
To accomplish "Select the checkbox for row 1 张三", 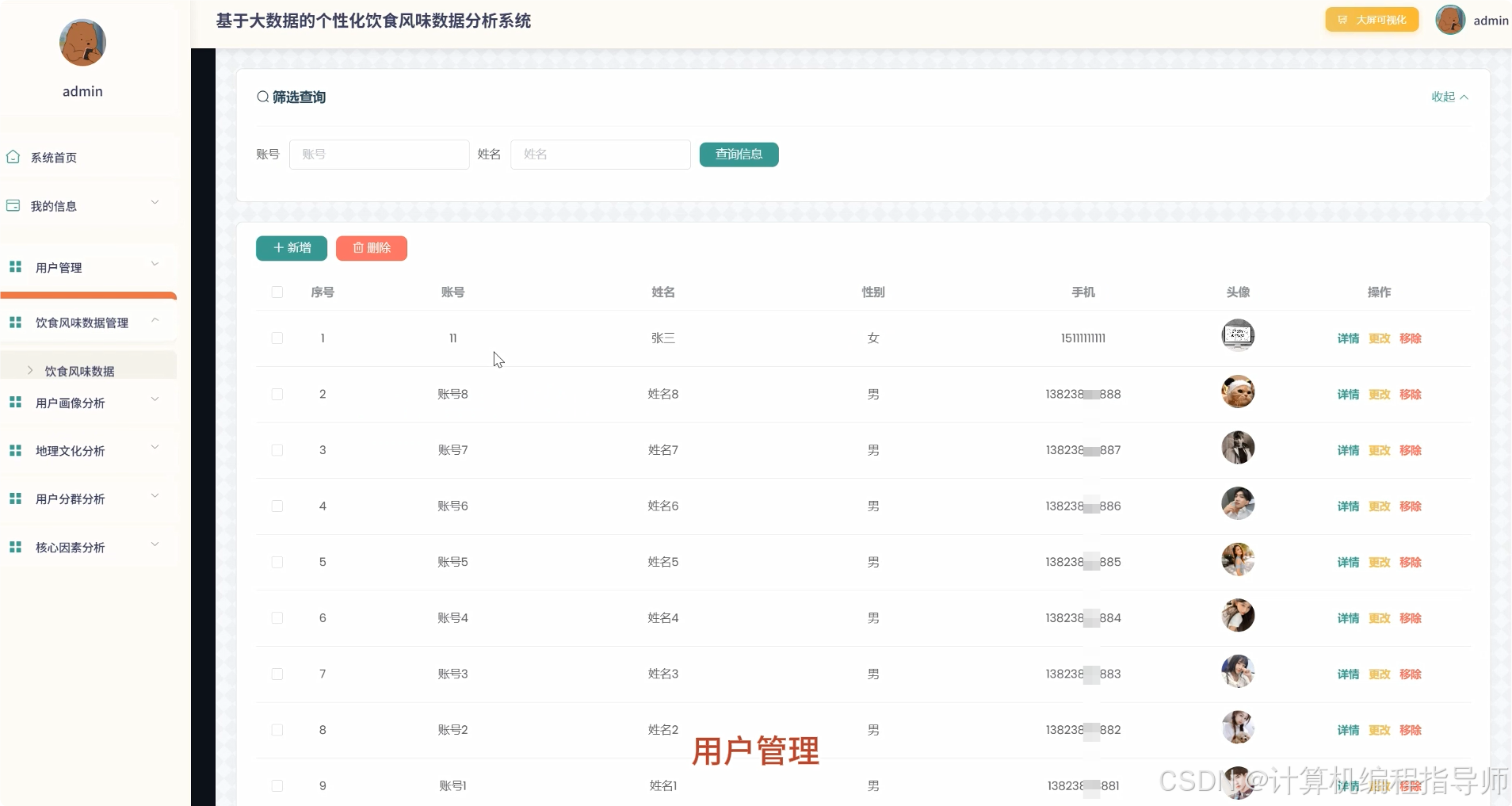I will point(276,338).
